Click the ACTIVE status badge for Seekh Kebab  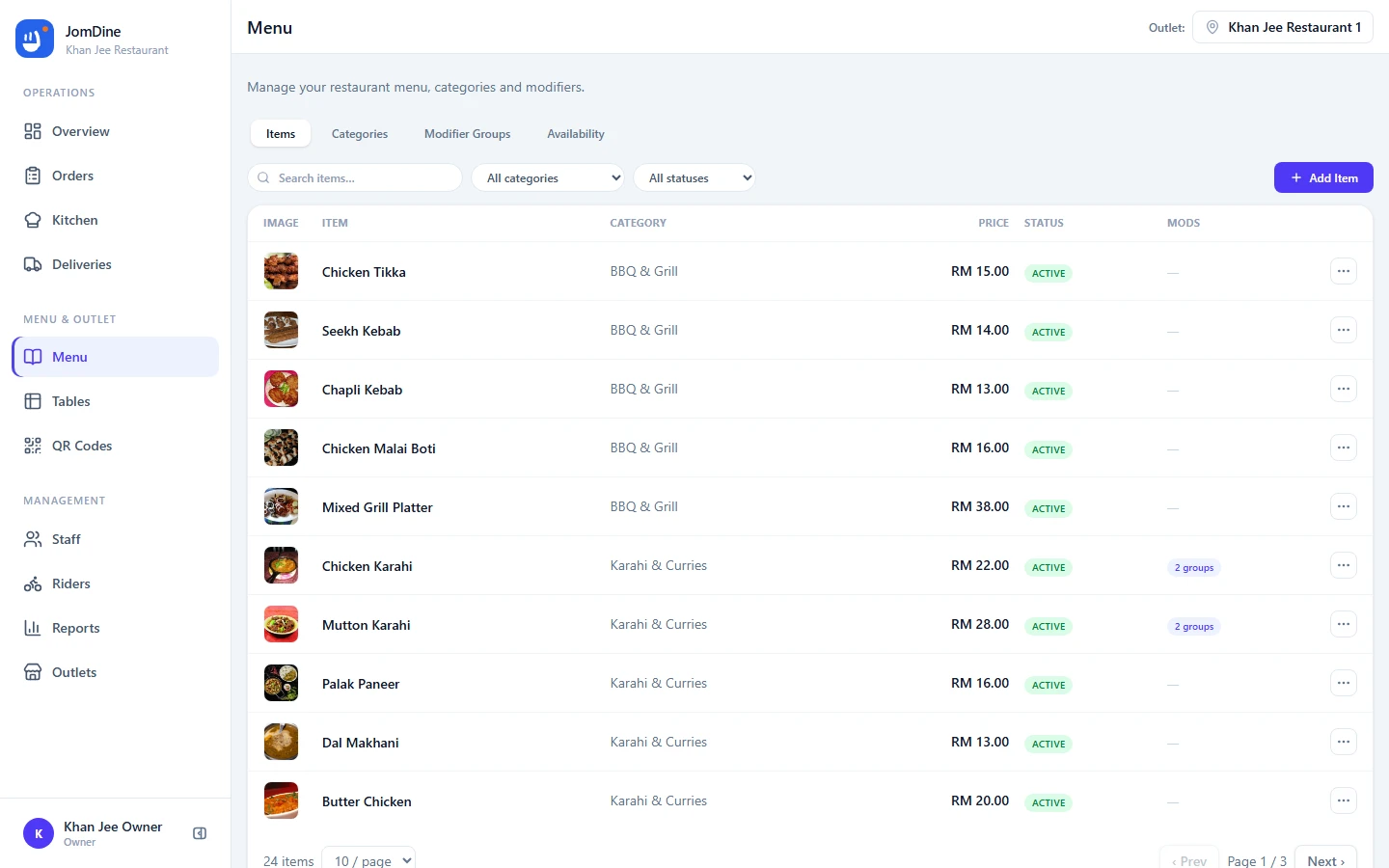(1049, 332)
